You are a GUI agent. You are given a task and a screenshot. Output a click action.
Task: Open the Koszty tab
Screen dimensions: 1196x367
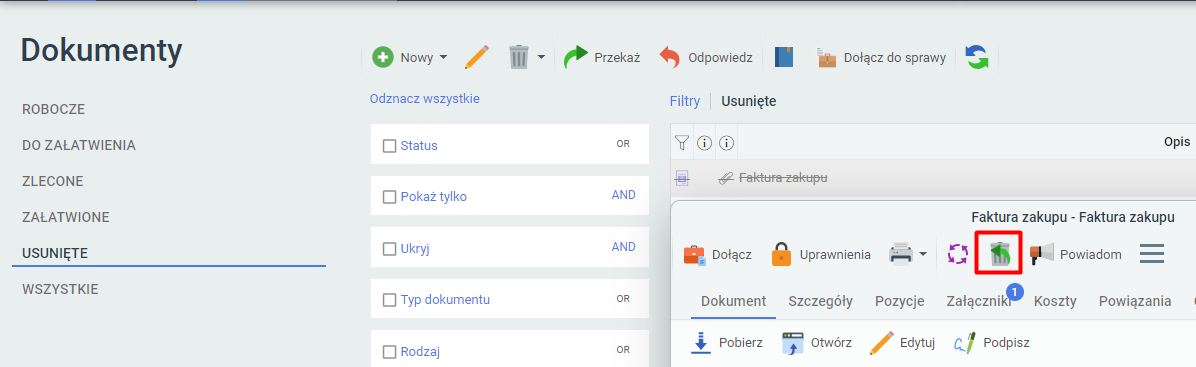point(1055,301)
